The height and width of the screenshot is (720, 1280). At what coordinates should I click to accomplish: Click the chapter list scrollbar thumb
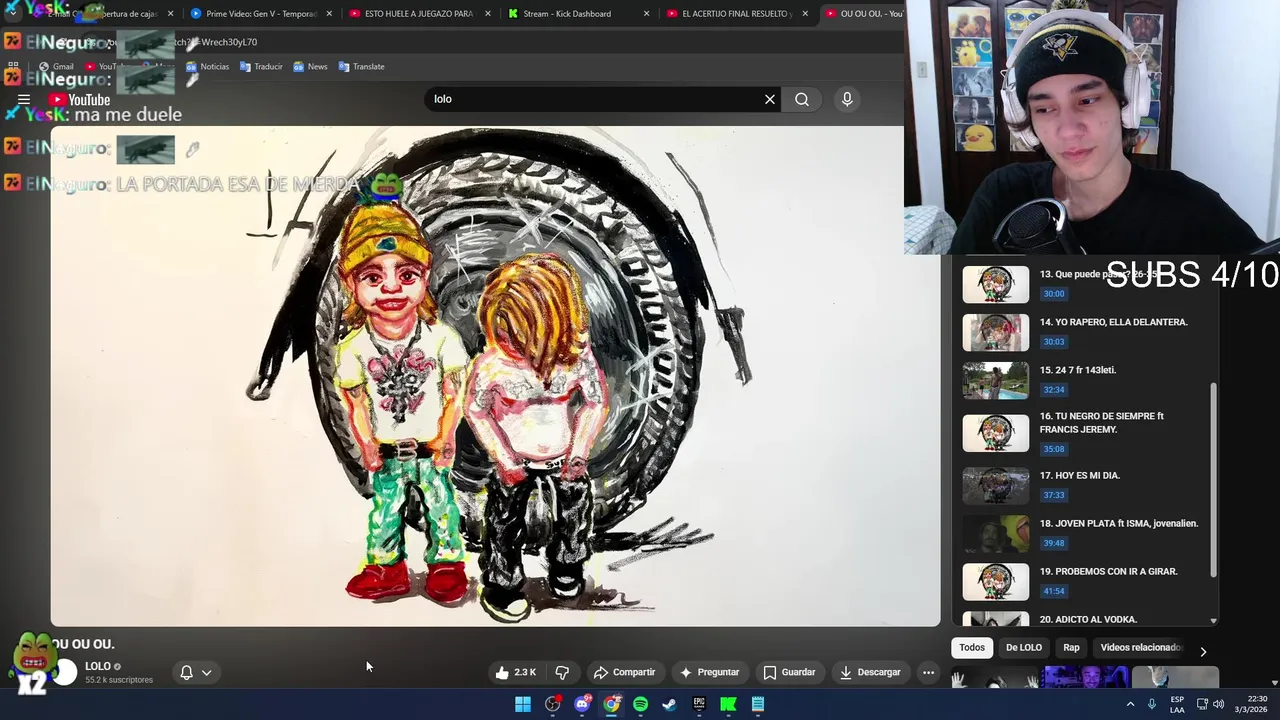[x=1214, y=480]
